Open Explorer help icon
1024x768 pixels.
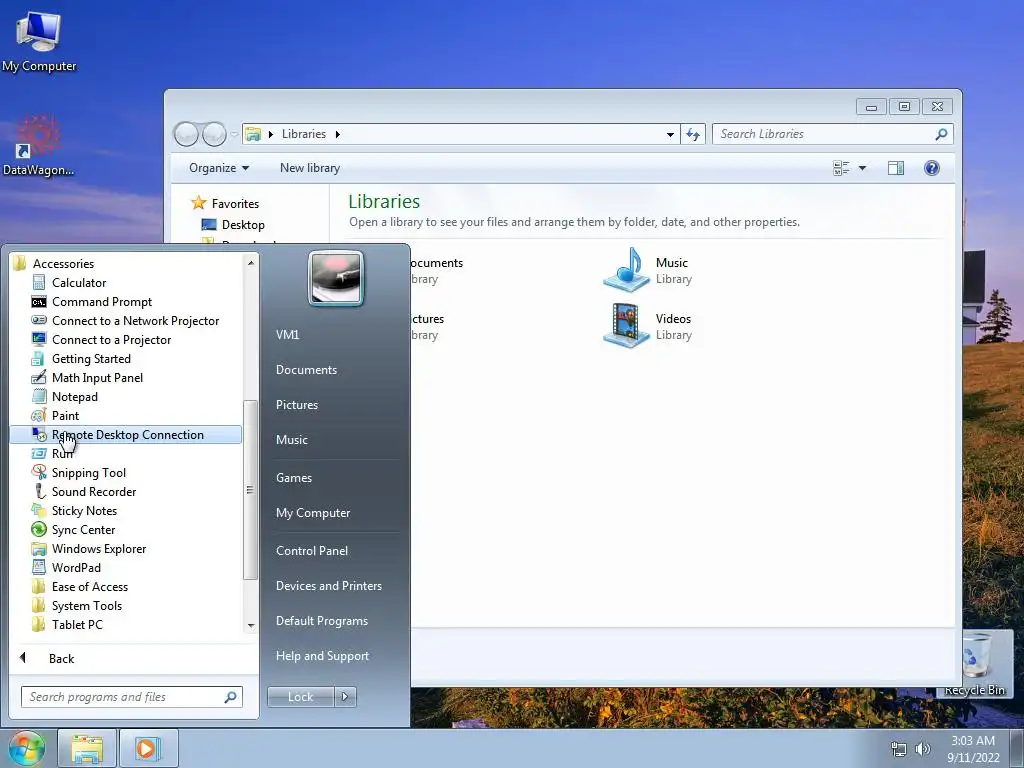(932, 168)
